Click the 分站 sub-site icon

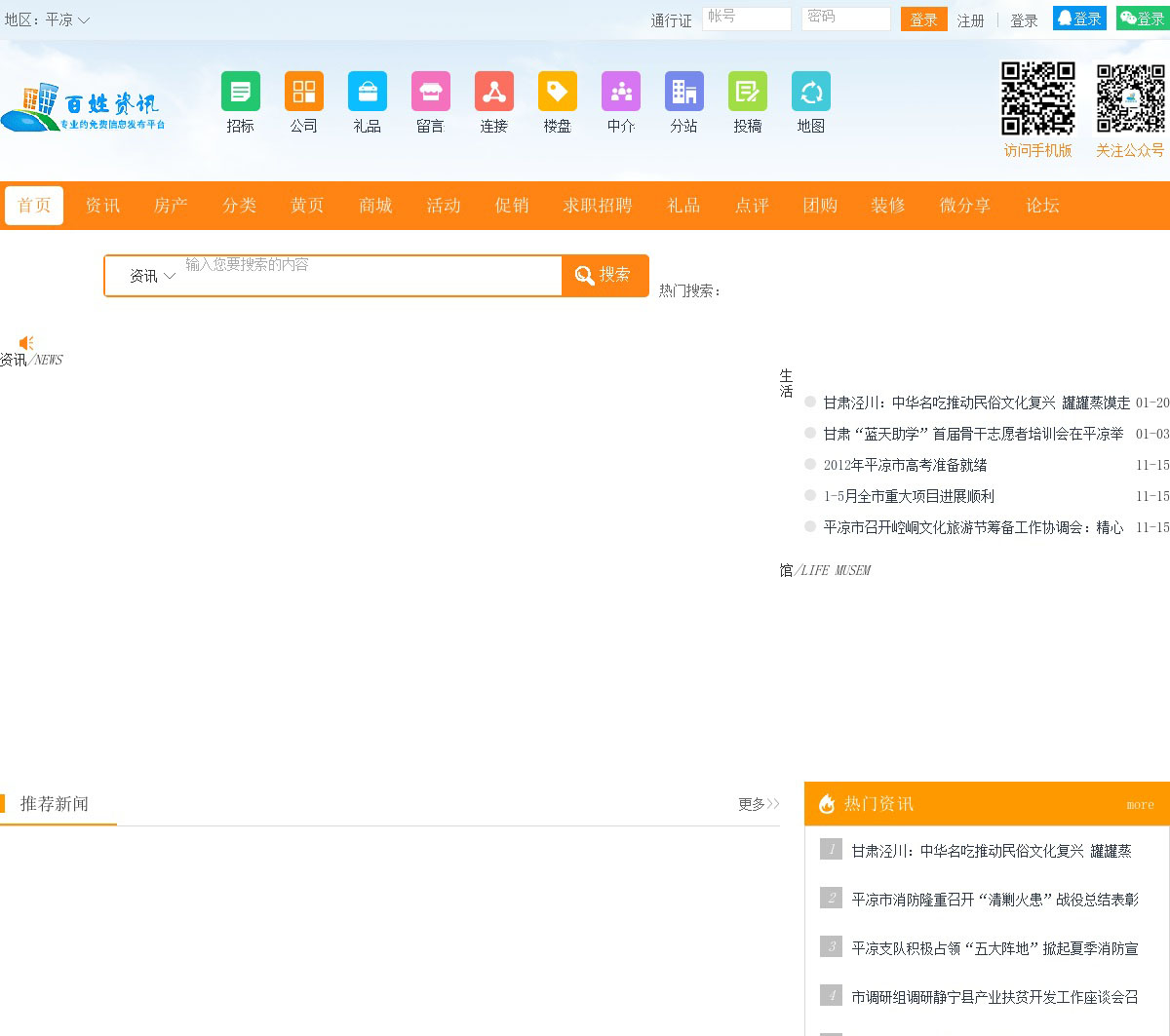[684, 92]
